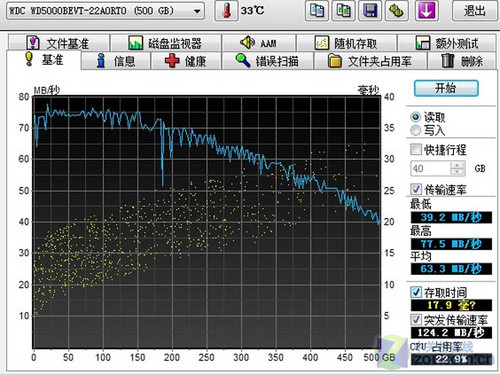
Task: Click the purple download arrow icon
Action: tap(426, 11)
